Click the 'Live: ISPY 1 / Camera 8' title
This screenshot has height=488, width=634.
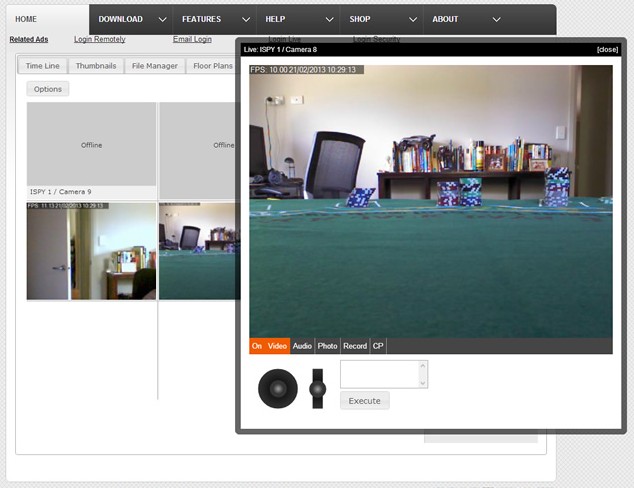click(280, 50)
